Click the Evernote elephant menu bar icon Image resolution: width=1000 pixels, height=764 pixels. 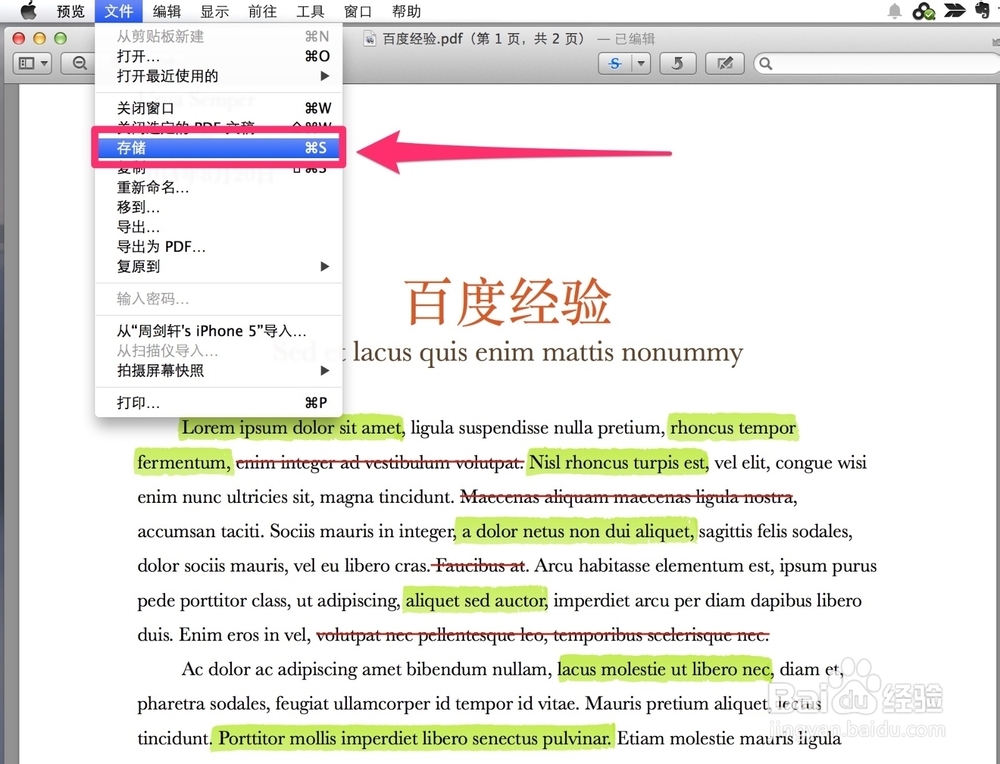tap(983, 10)
